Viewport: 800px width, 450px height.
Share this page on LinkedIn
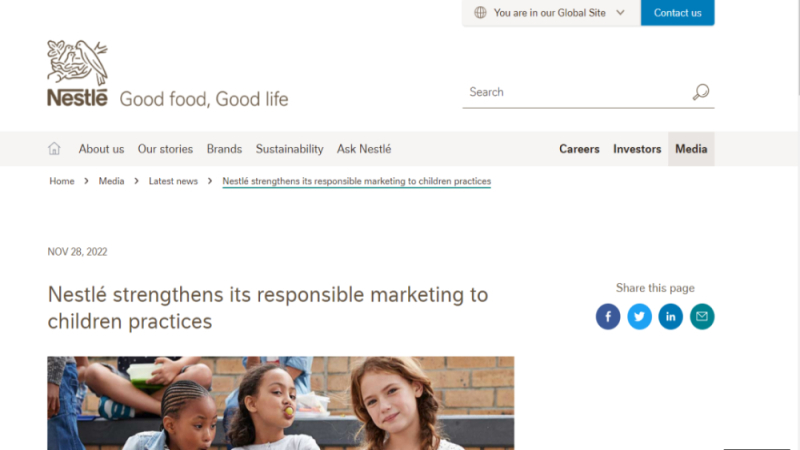pos(670,316)
